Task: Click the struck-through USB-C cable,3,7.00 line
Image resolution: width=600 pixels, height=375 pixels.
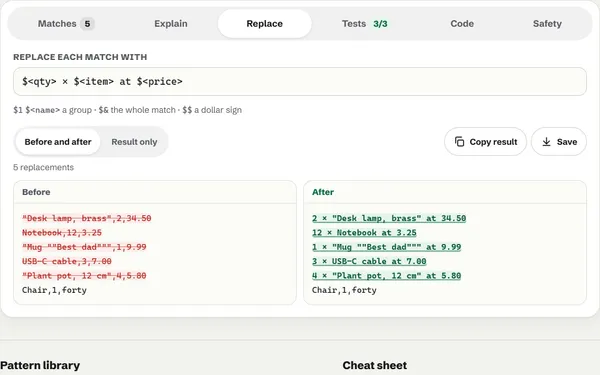Action: pos(67,261)
